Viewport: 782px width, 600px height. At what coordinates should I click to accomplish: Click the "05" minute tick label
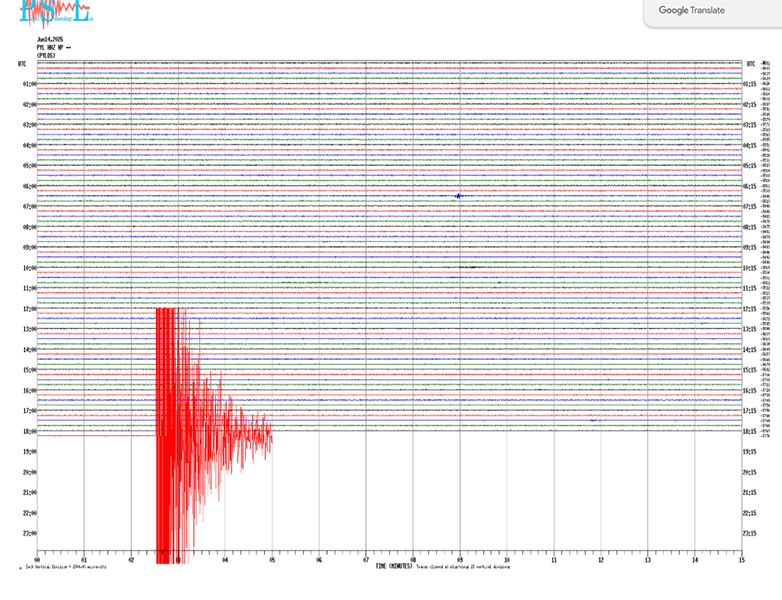point(272,560)
